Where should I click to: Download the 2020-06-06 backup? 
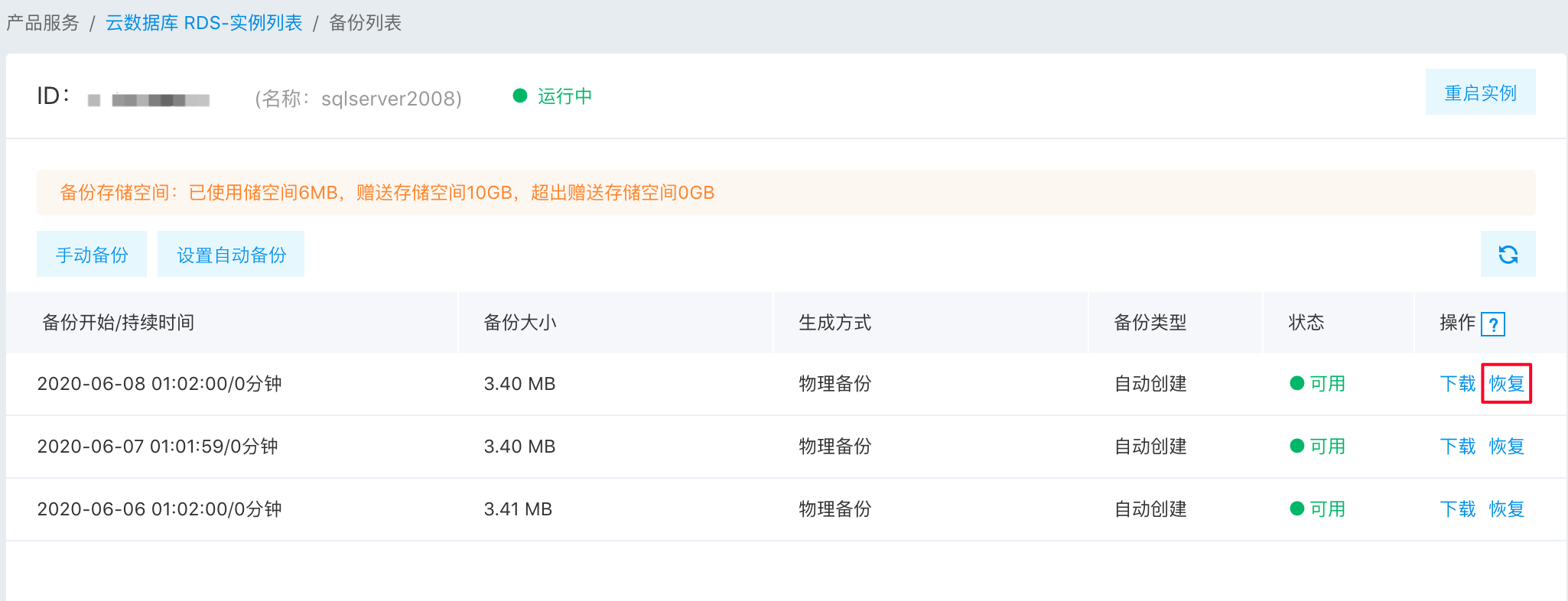point(1457,508)
